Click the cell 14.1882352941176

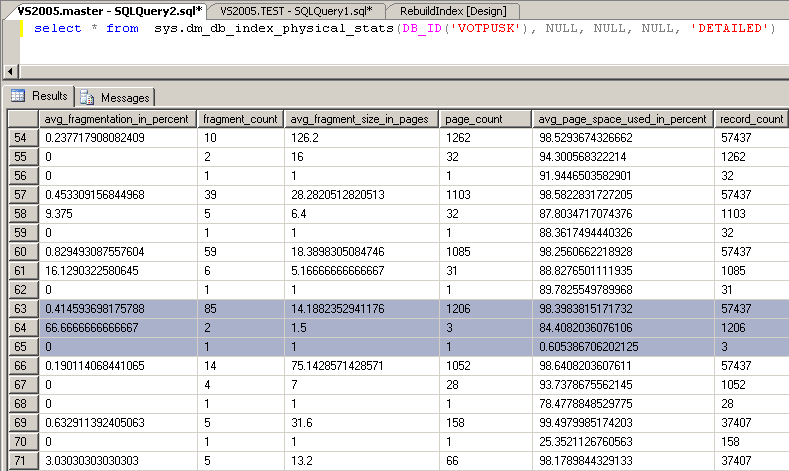pyautogui.click(x=362, y=308)
